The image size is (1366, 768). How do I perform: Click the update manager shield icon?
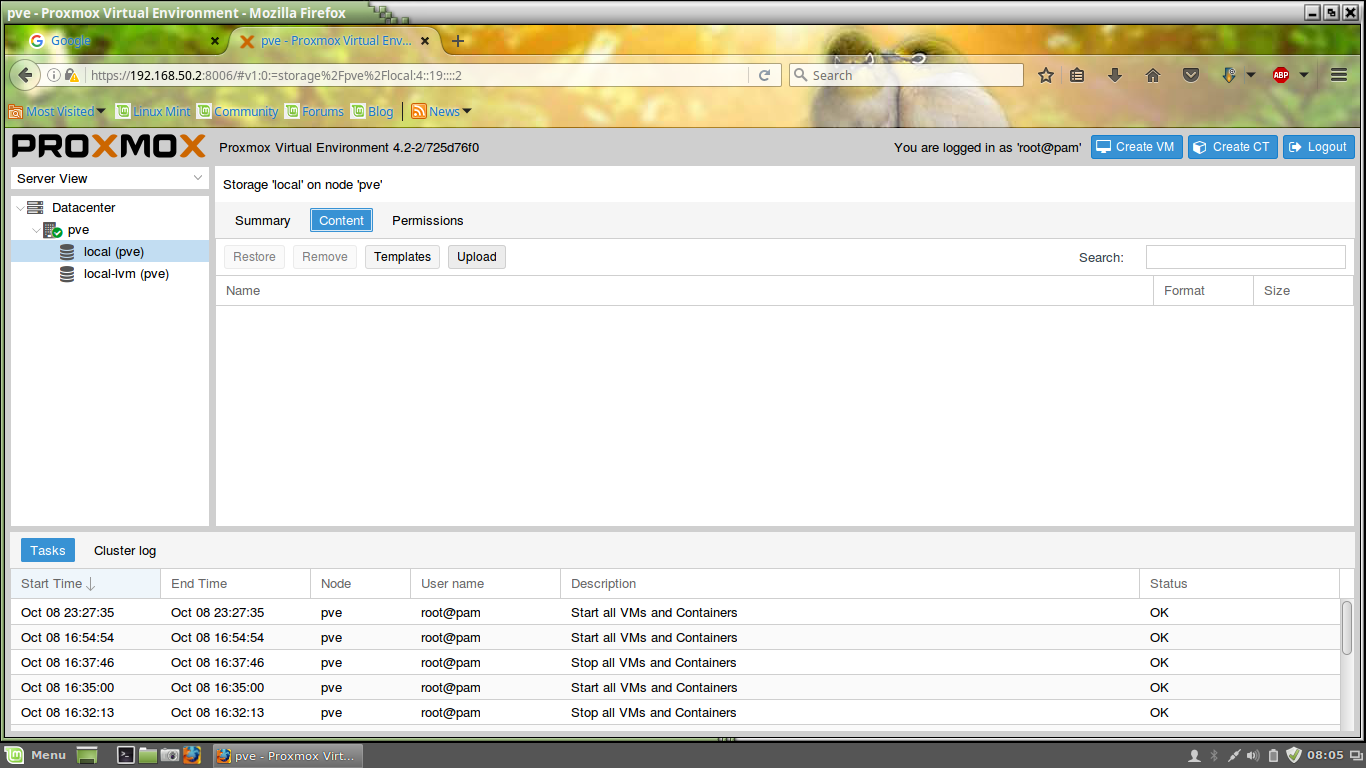tap(1293, 755)
